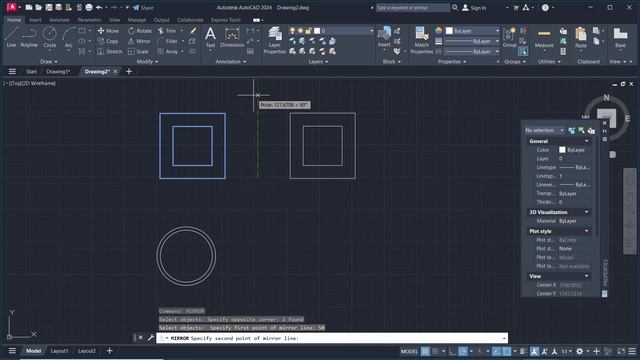Activate the Scale command

138,52
